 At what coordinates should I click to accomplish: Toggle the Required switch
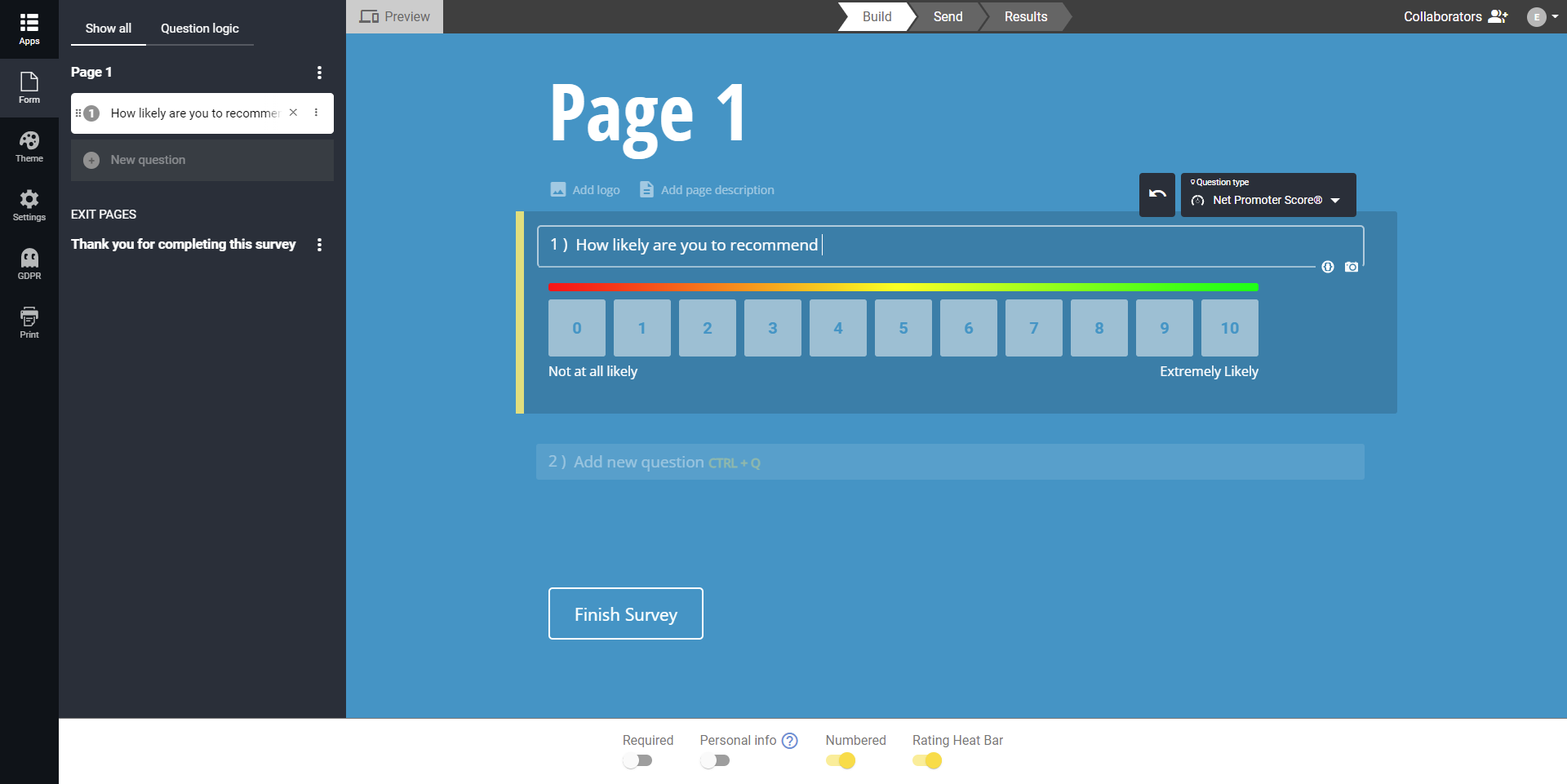637,760
